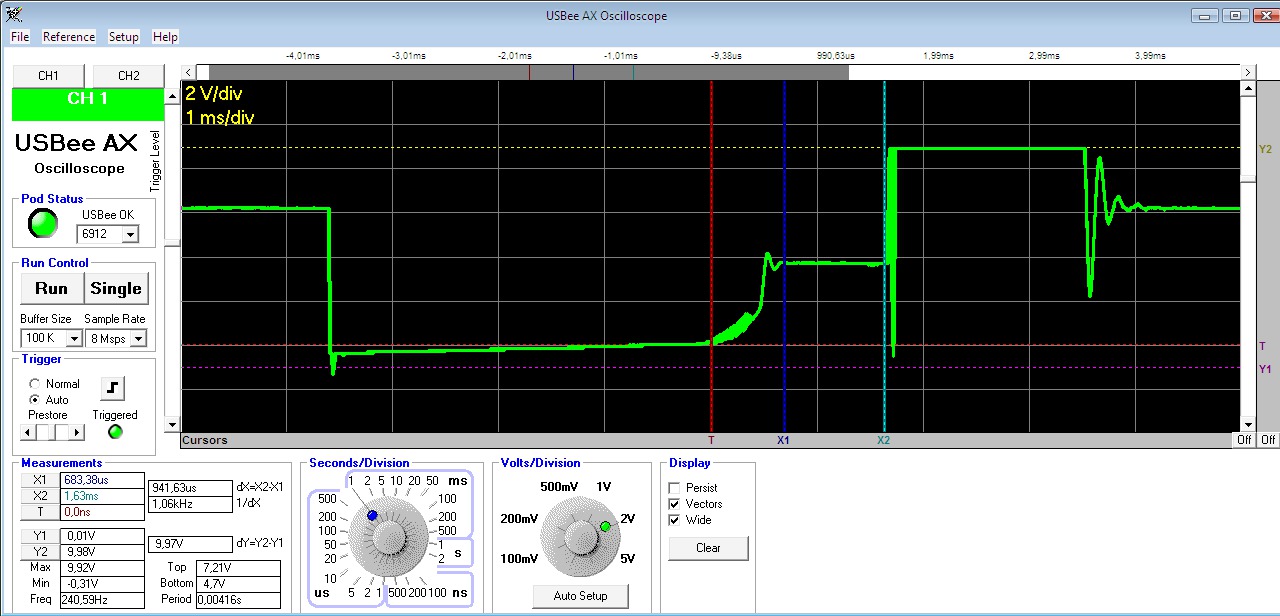
Task: Click the X1 cursor measurement button
Action: pos(40,480)
